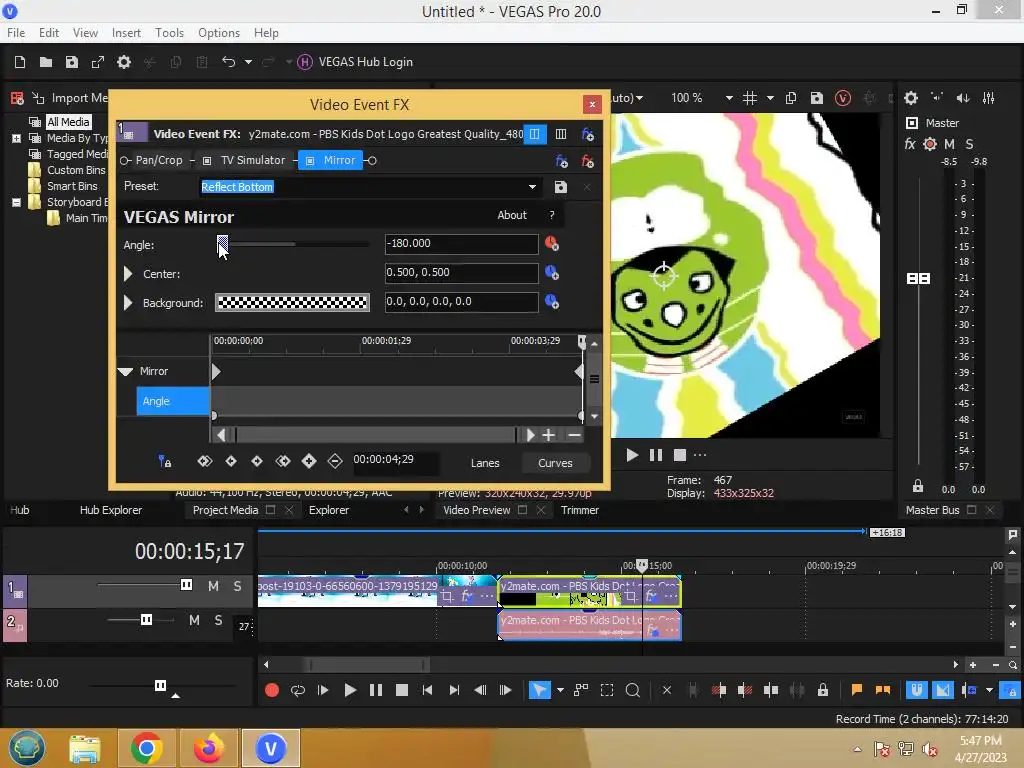The image size is (1024, 768).
Task: Open the Background color swatch
Action: pos(292,302)
